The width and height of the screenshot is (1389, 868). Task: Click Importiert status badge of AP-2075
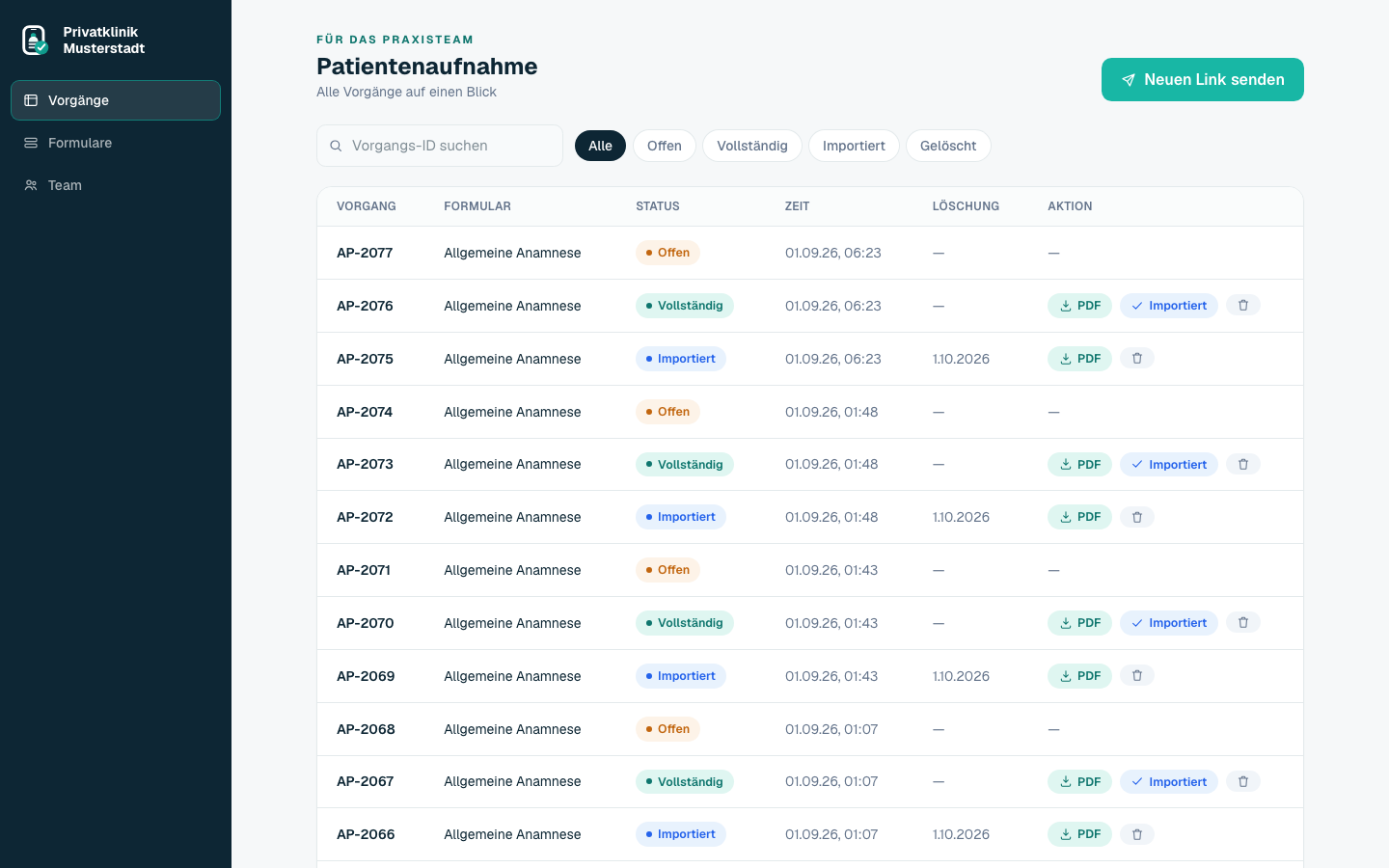click(681, 359)
